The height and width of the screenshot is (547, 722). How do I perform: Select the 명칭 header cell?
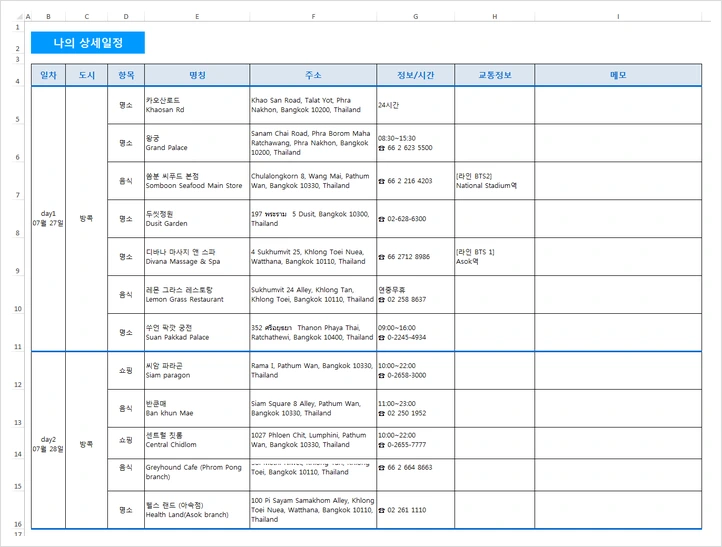click(x=197, y=75)
